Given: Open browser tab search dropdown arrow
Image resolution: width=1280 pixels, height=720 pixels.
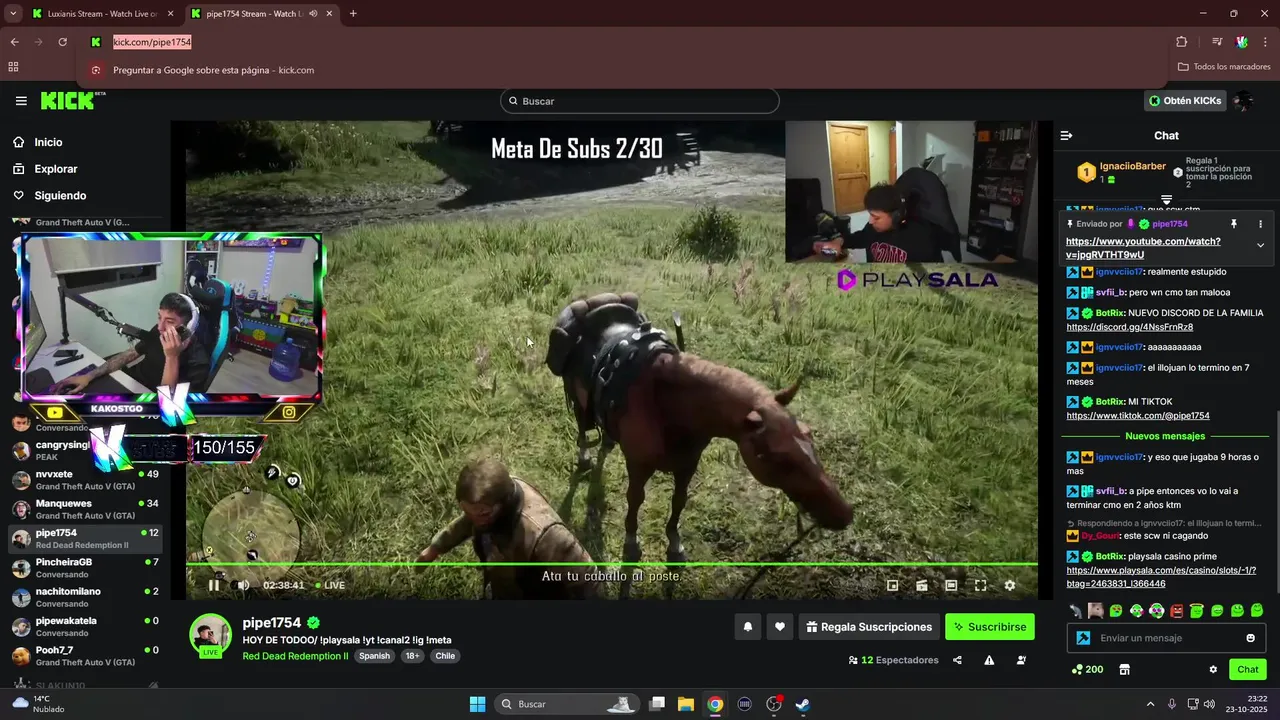Looking at the screenshot, I should tap(12, 14).
